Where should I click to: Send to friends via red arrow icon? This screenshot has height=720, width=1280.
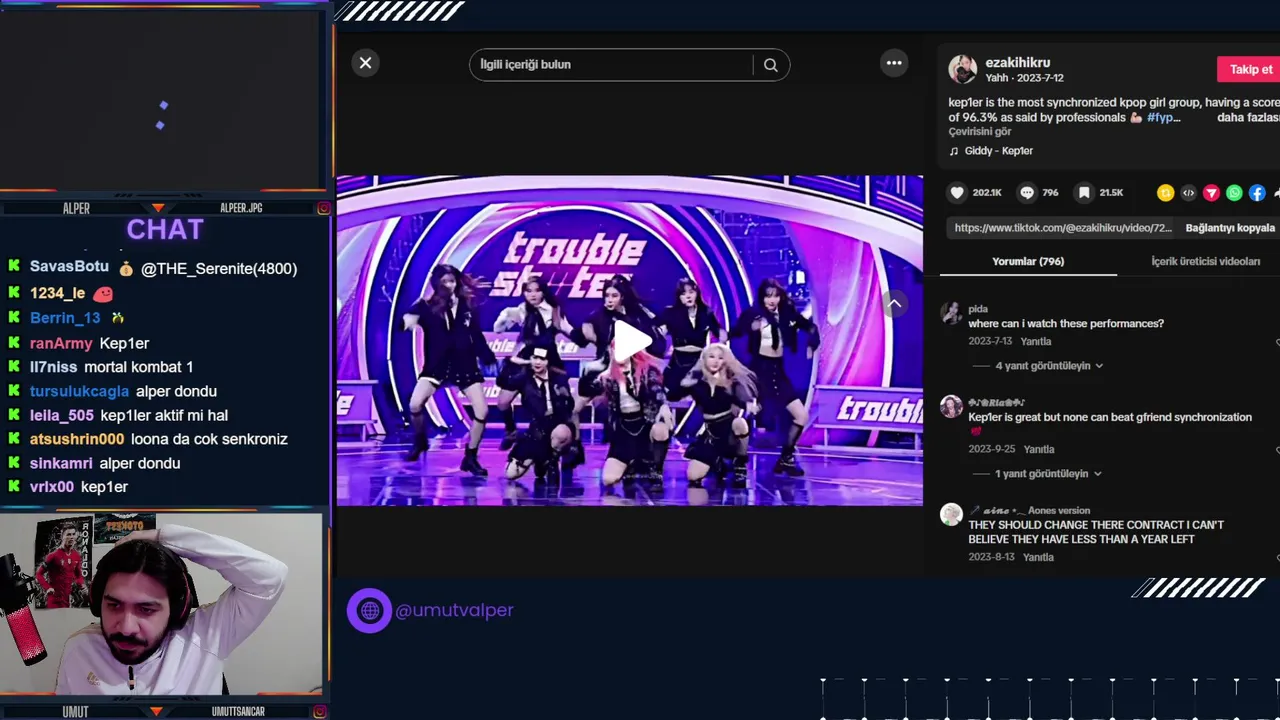(x=1211, y=193)
